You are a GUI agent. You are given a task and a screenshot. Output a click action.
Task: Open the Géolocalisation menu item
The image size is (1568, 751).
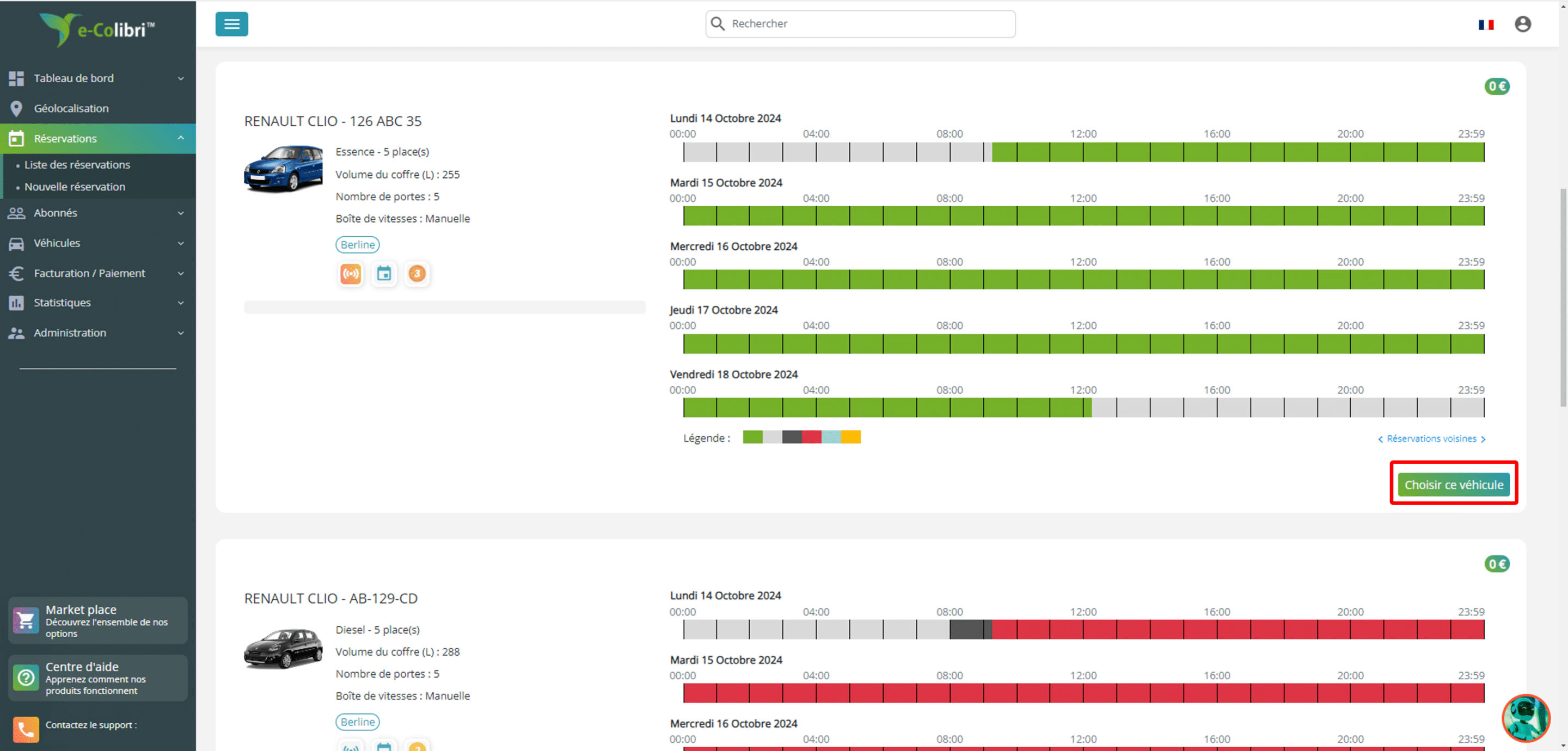pos(97,108)
